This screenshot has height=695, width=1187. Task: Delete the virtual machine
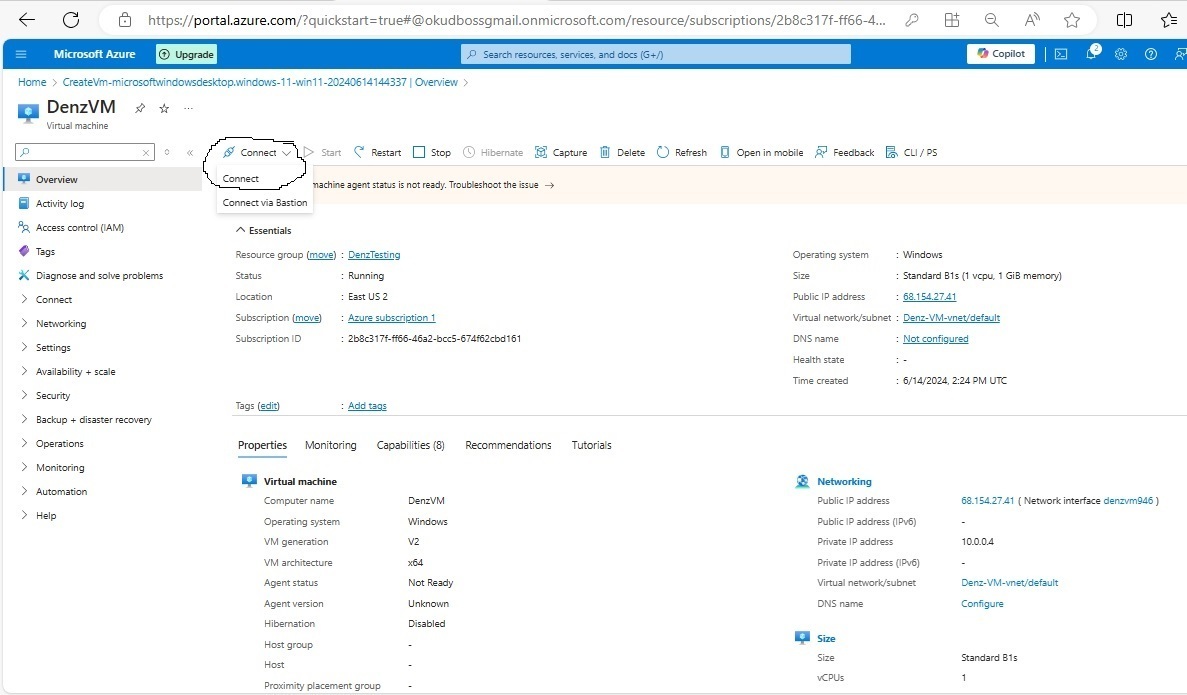click(x=622, y=152)
